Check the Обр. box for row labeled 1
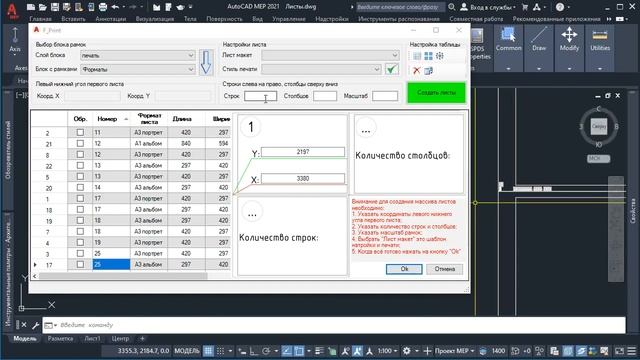This screenshot has height=360, width=640. tap(80, 198)
